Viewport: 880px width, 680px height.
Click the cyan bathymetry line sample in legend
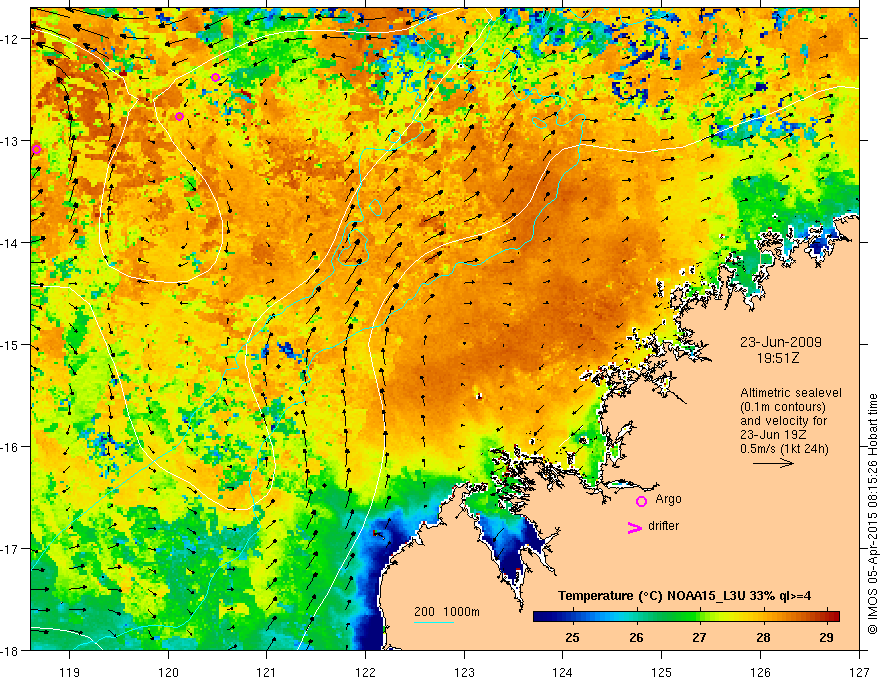434,622
